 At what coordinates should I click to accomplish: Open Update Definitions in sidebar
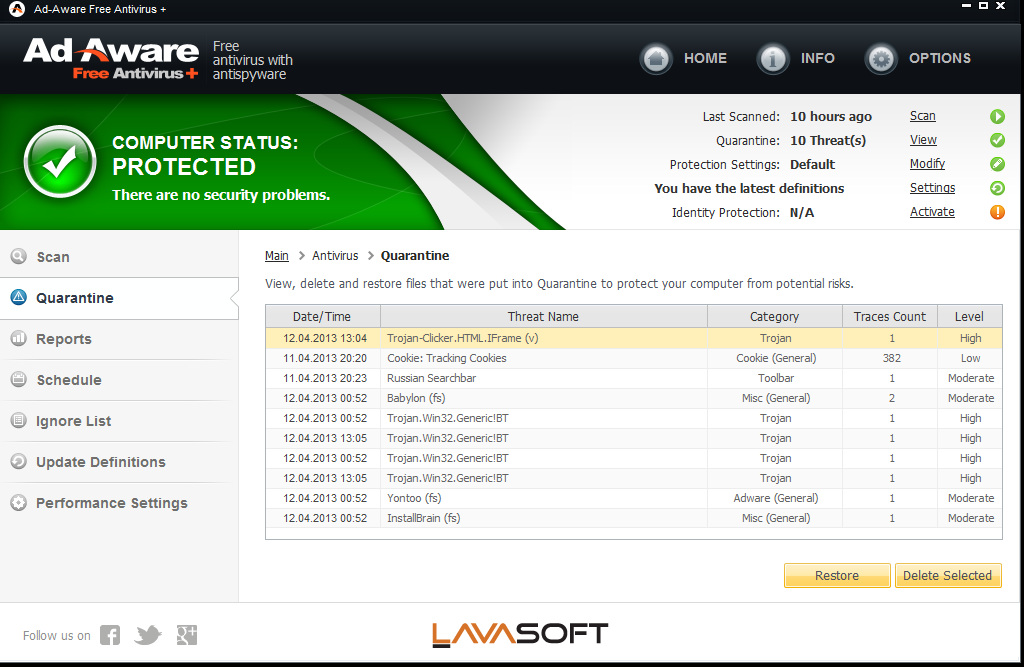click(119, 462)
